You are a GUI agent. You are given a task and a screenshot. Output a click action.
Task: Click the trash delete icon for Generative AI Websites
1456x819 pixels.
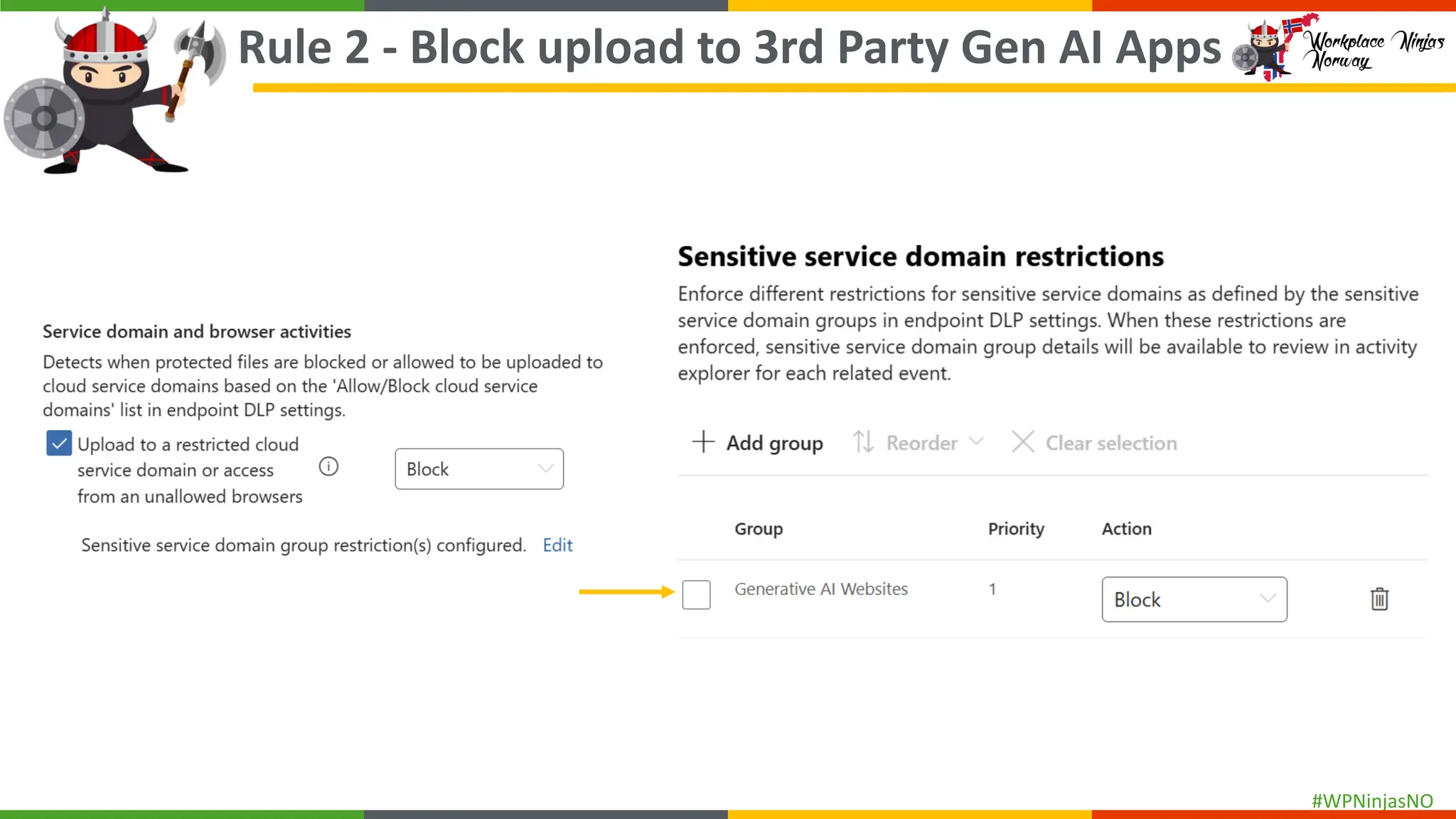click(x=1379, y=599)
